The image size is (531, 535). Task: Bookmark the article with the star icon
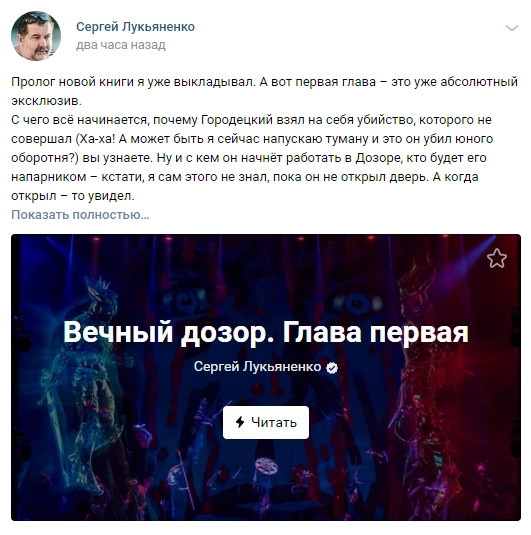coord(497,258)
